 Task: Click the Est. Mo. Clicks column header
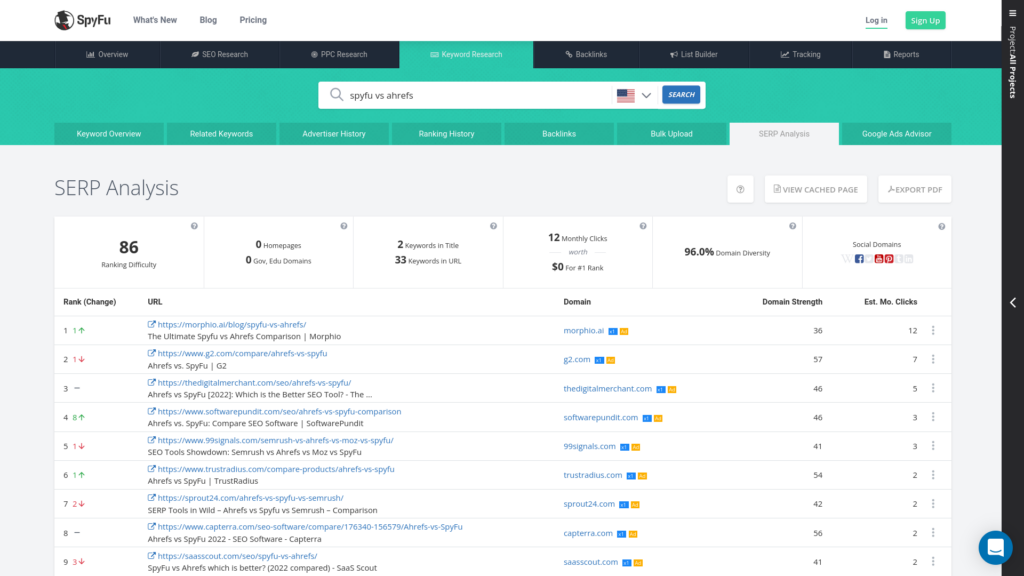[891, 302]
